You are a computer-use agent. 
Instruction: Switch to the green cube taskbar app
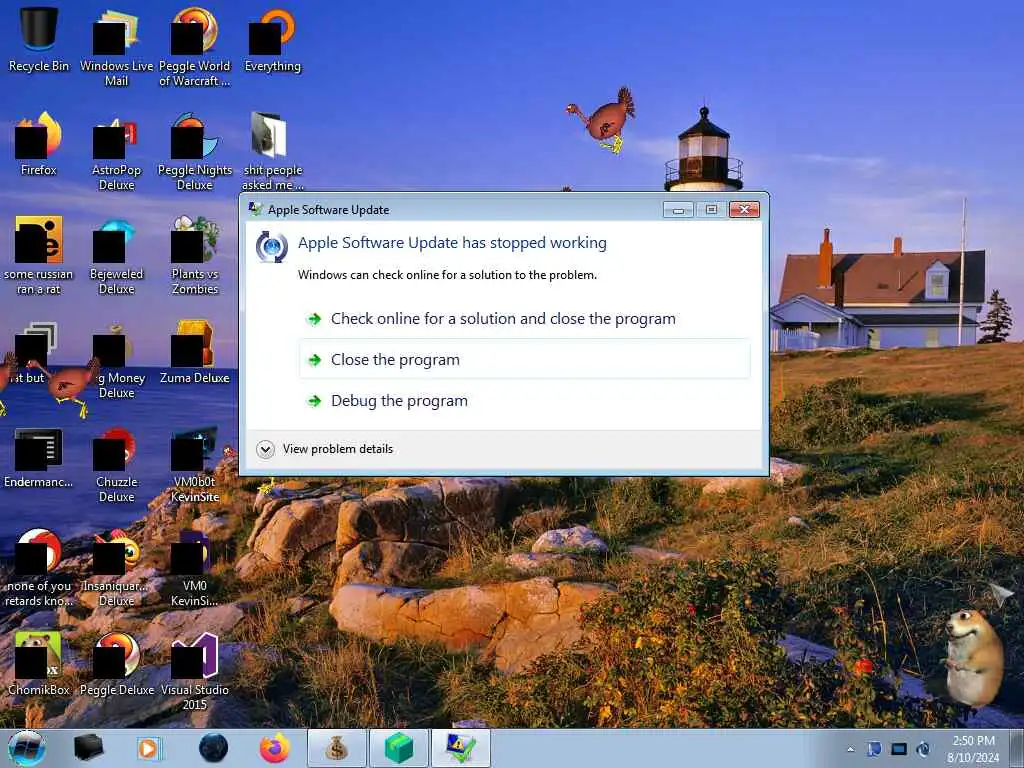pos(398,748)
